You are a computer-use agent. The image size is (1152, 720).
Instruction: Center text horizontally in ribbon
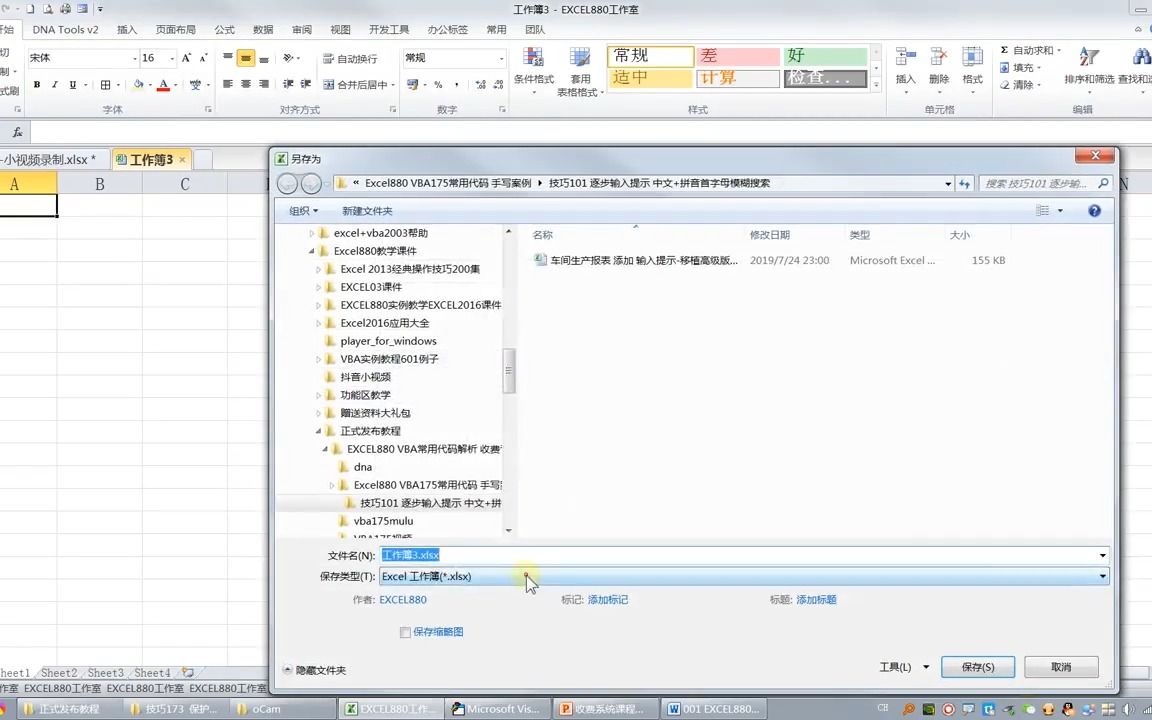245,84
